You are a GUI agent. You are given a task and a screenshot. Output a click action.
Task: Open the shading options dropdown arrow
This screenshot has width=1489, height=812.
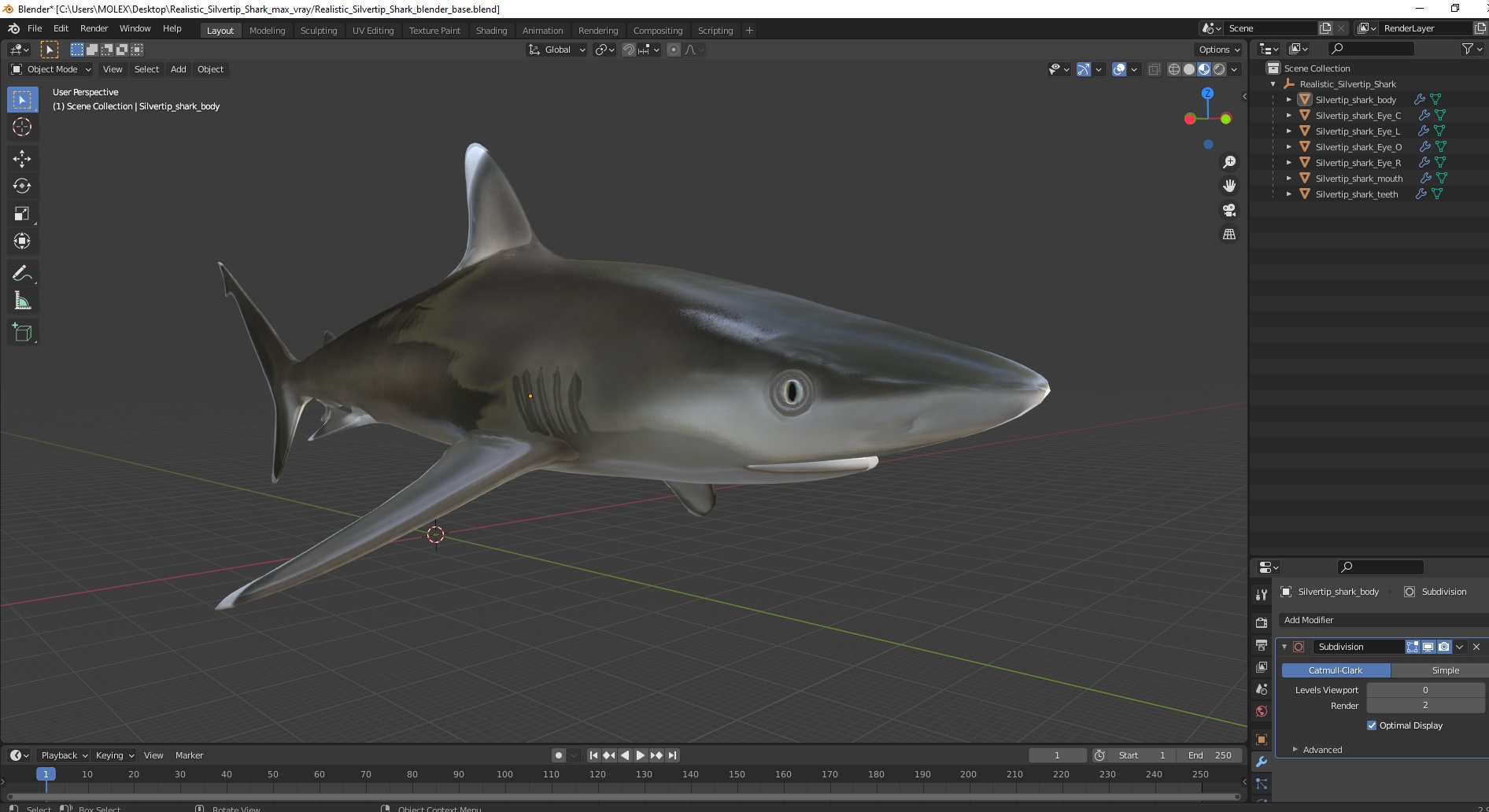(x=1235, y=69)
